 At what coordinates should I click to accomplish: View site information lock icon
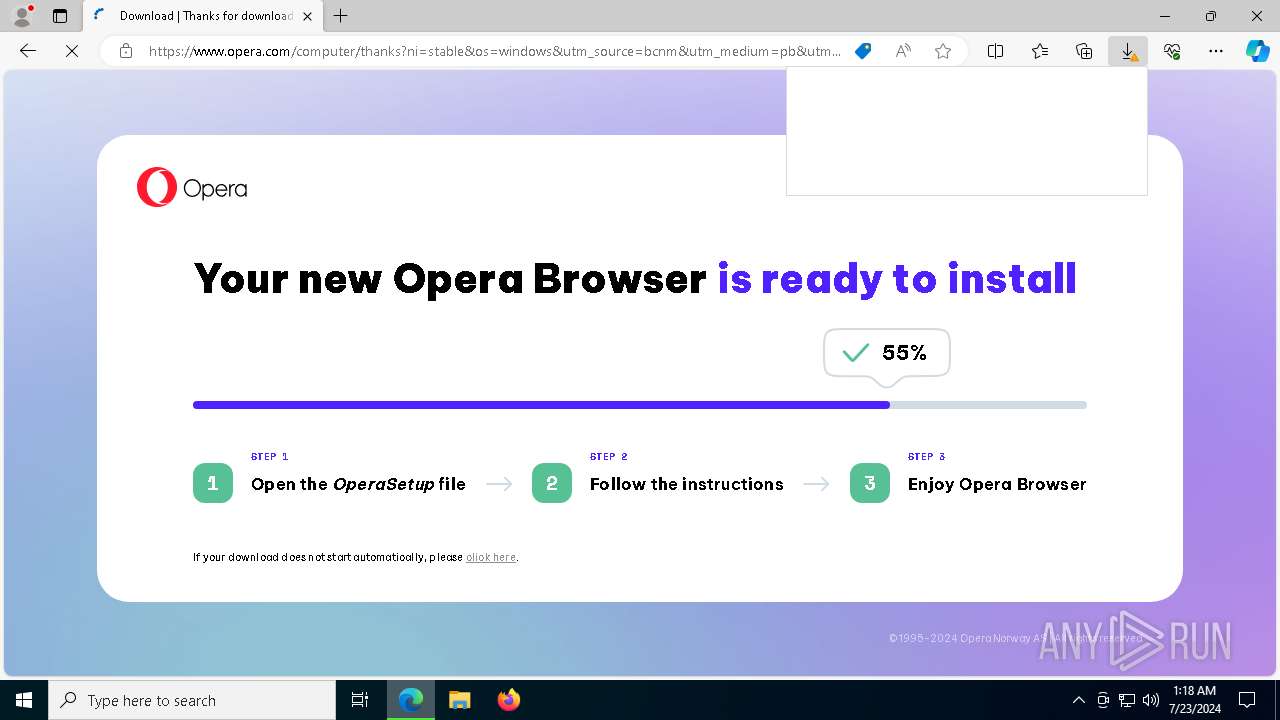click(x=126, y=51)
